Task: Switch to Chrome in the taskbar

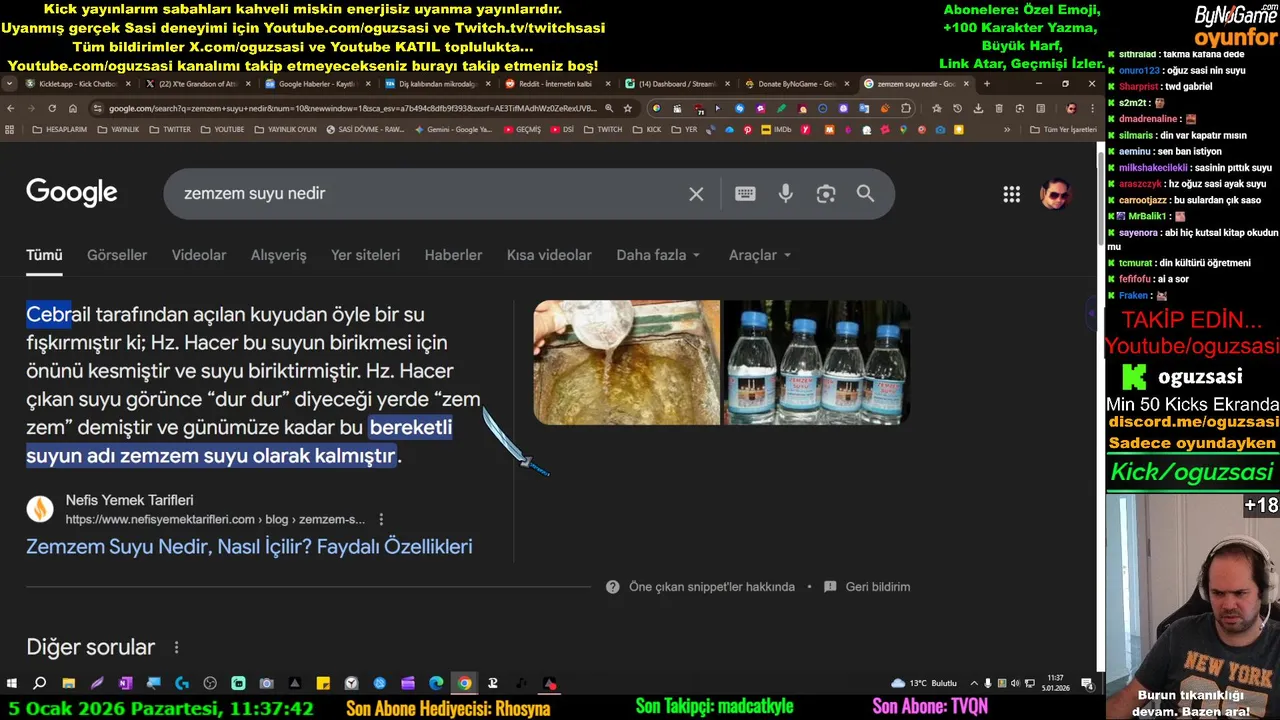Action: coord(464,684)
